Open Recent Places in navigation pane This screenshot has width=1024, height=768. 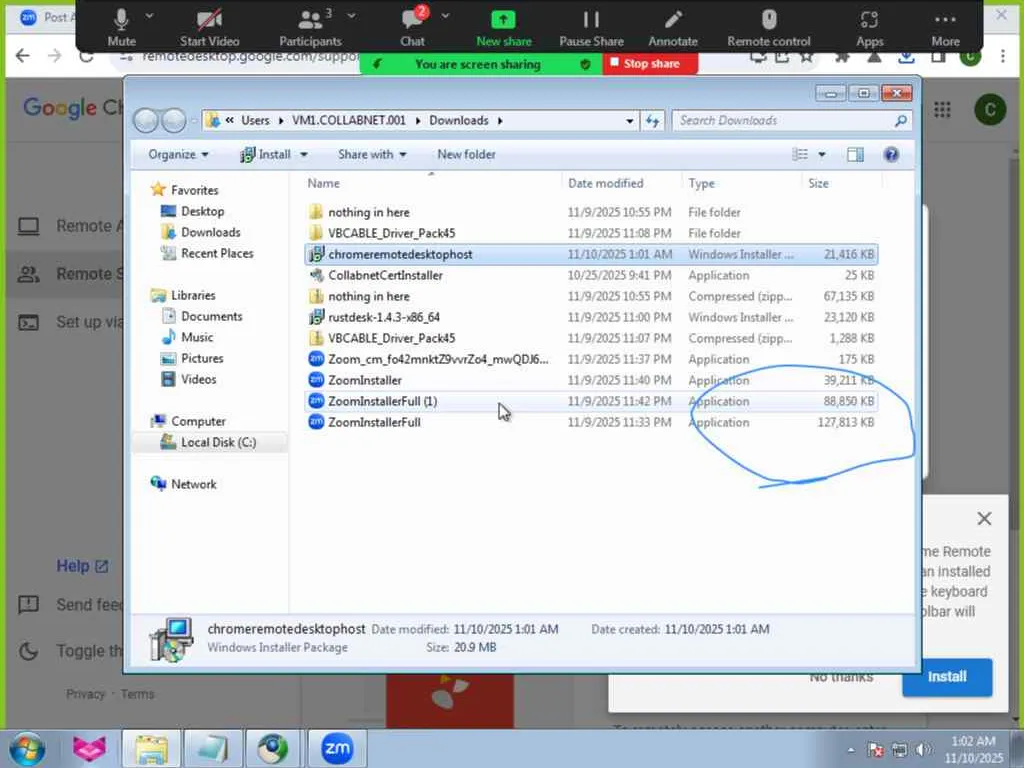[208, 253]
